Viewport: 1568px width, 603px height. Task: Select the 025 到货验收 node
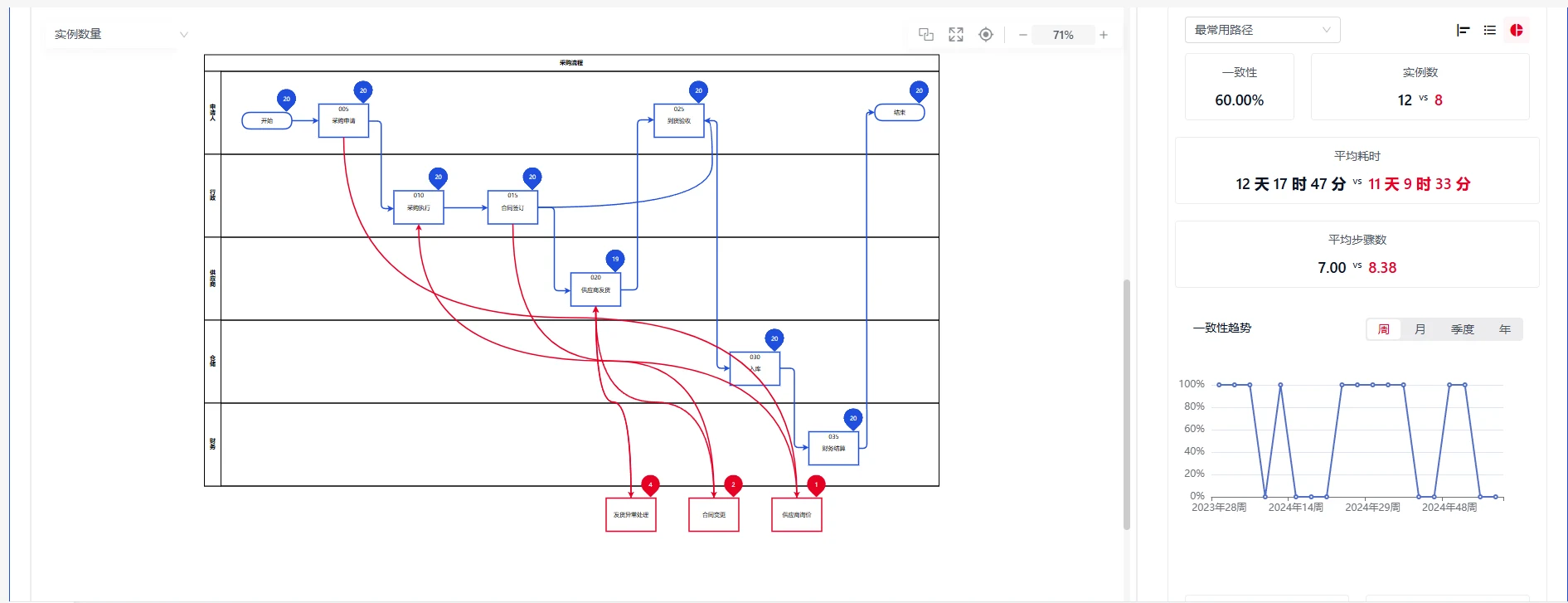679,121
